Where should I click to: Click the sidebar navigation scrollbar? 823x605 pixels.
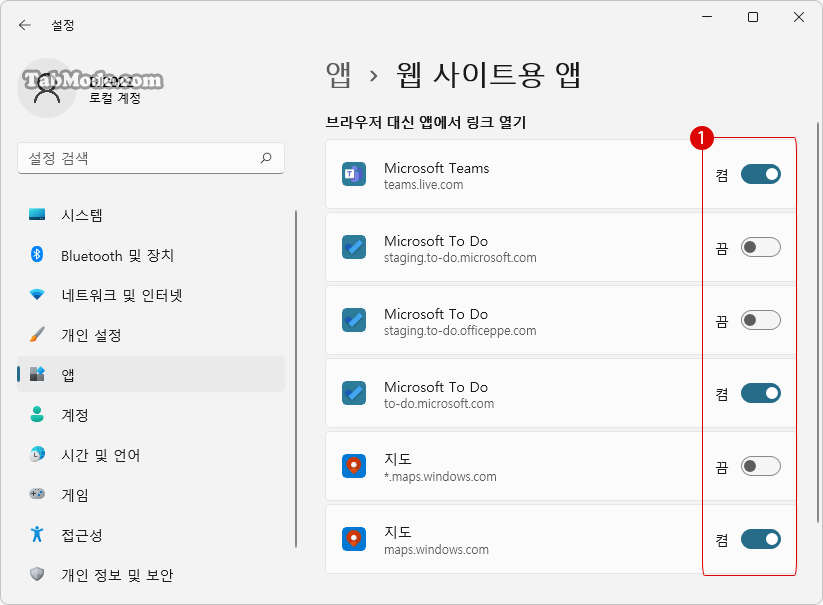click(296, 379)
